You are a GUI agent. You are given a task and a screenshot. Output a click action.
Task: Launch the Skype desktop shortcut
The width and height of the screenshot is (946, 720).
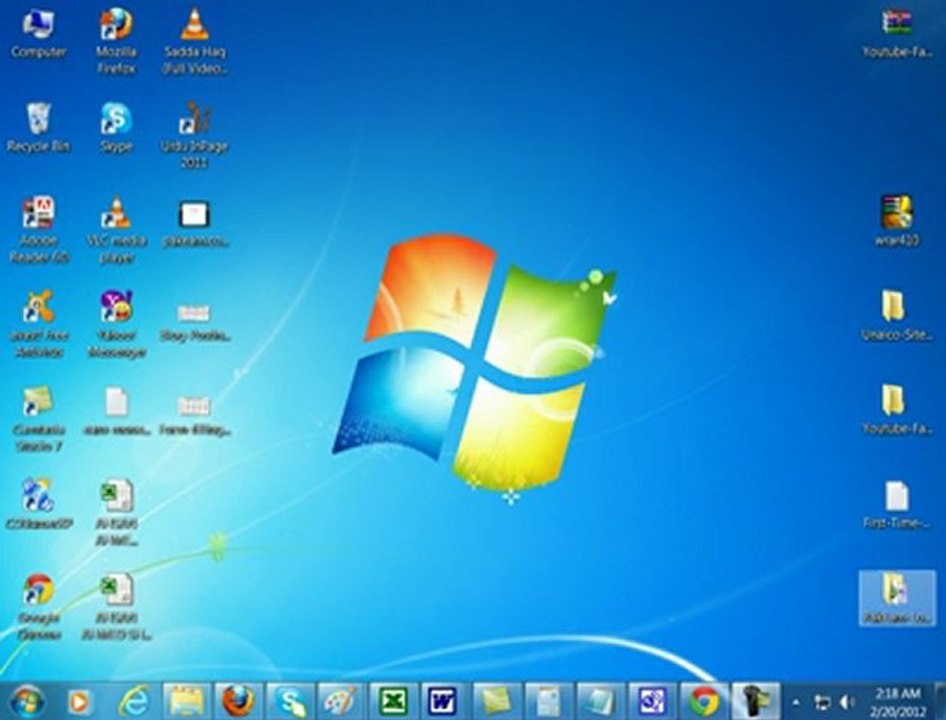tap(116, 127)
